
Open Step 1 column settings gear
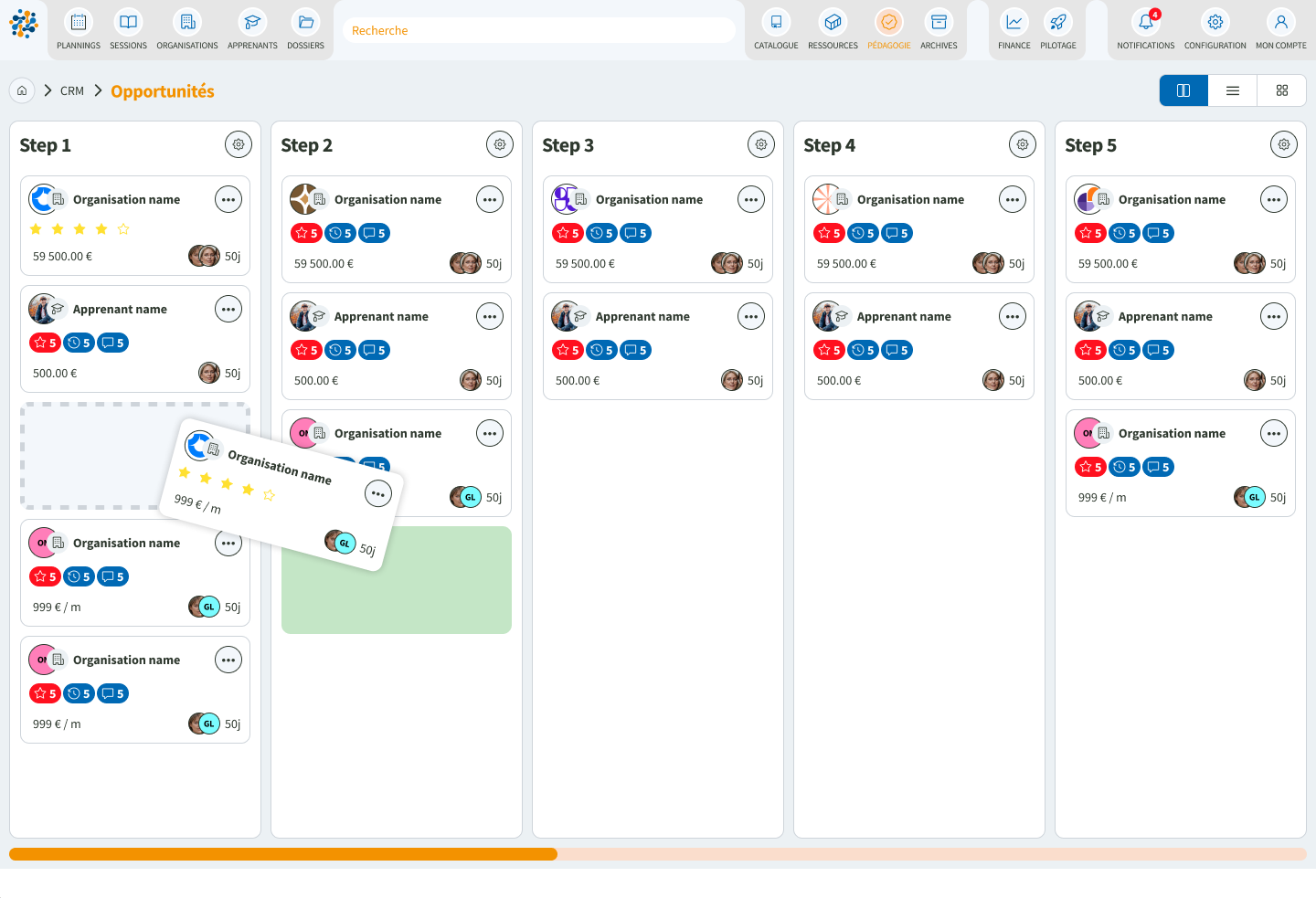(239, 144)
